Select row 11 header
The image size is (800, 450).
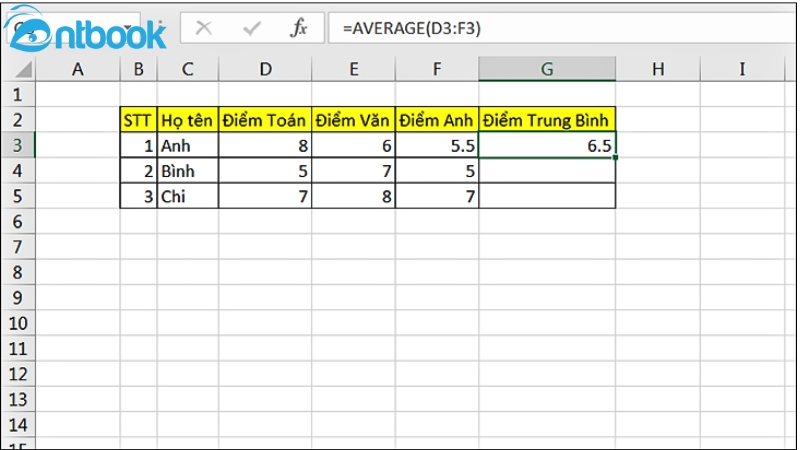[18, 349]
